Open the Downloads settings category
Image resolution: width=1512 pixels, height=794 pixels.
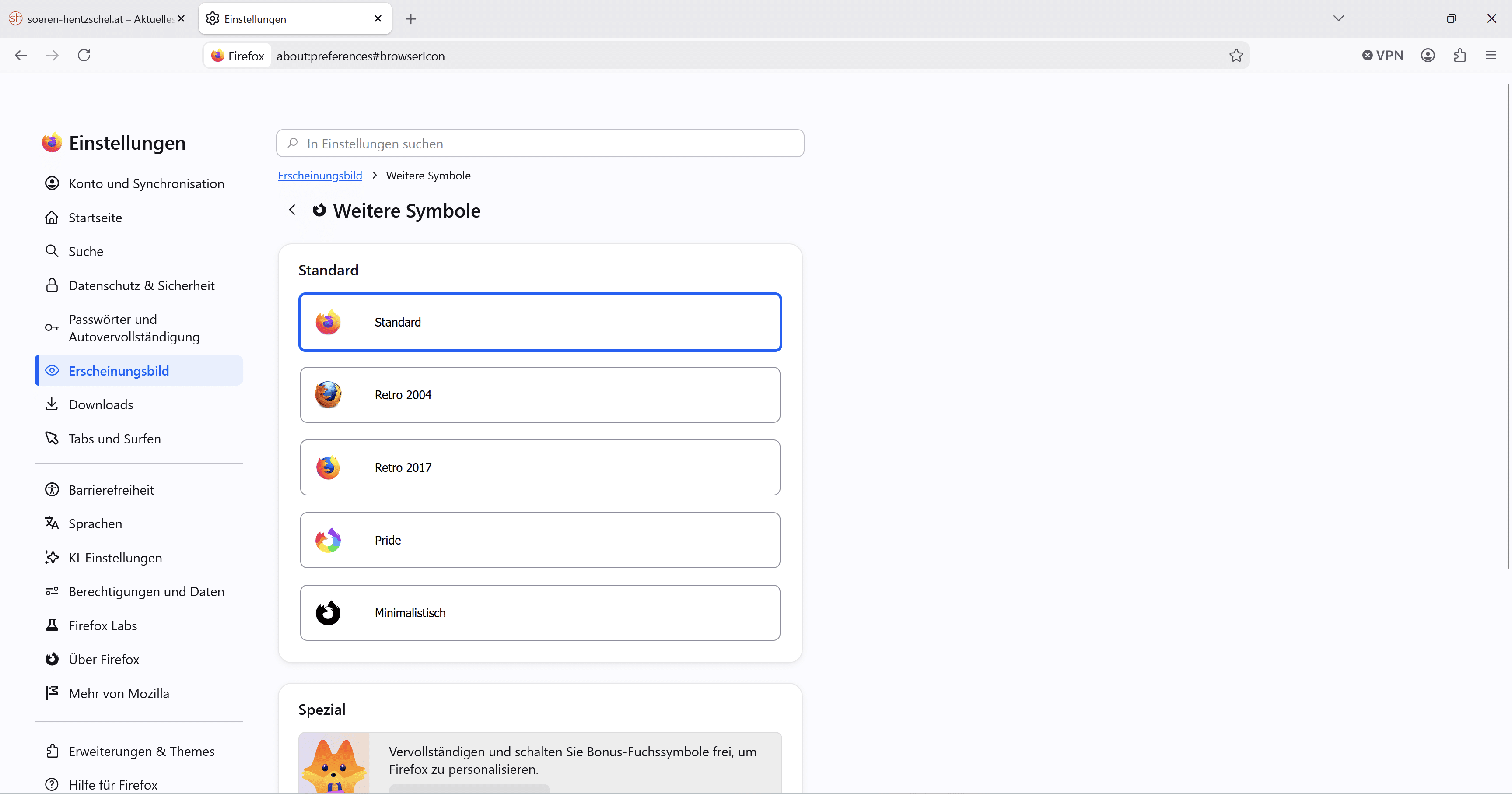pyautogui.click(x=139, y=404)
